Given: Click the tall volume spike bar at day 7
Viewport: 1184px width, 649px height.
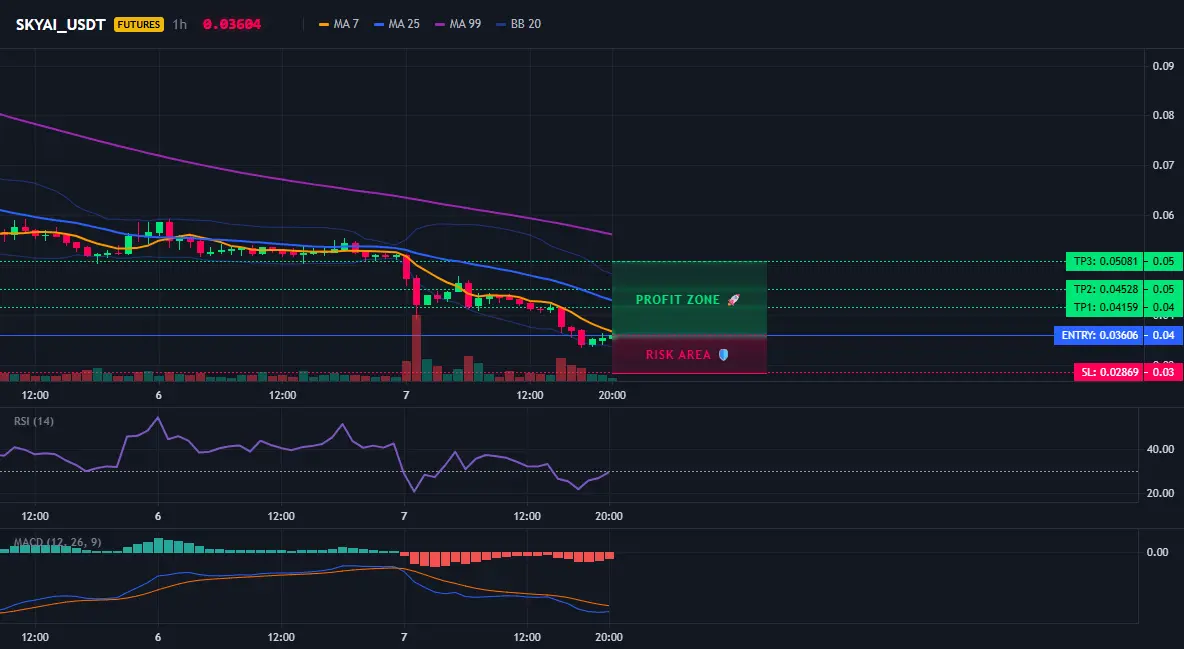Looking at the screenshot, I should (416, 348).
